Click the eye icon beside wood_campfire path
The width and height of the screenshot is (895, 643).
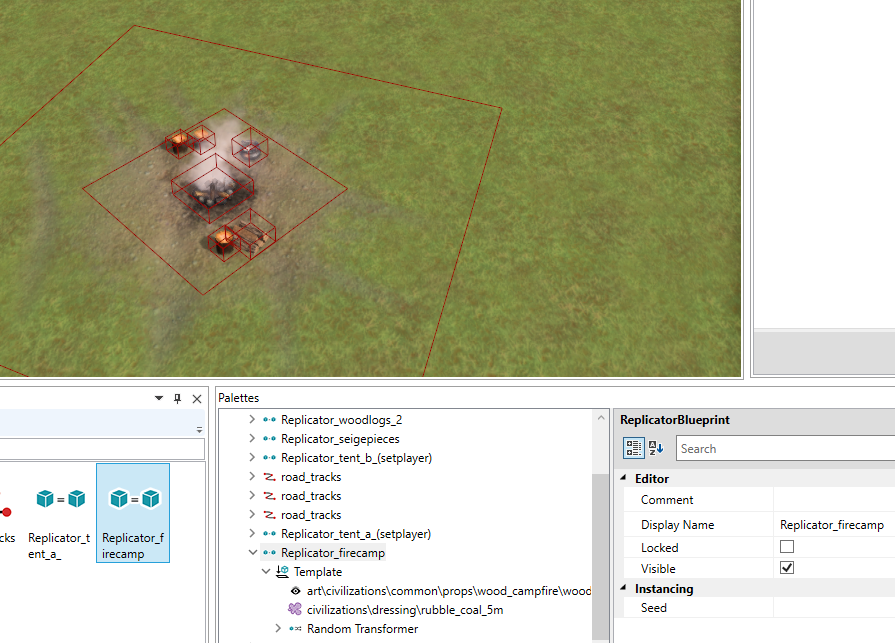coord(295,591)
